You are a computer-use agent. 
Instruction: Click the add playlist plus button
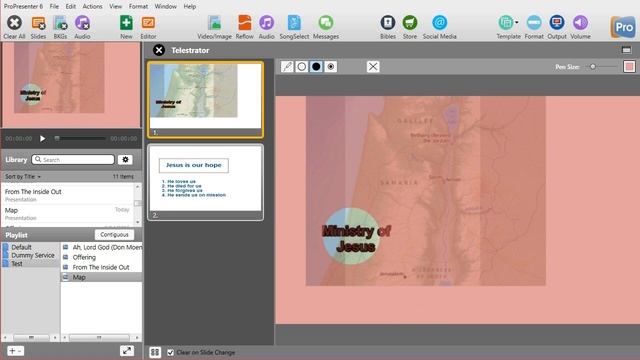[15, 351]
